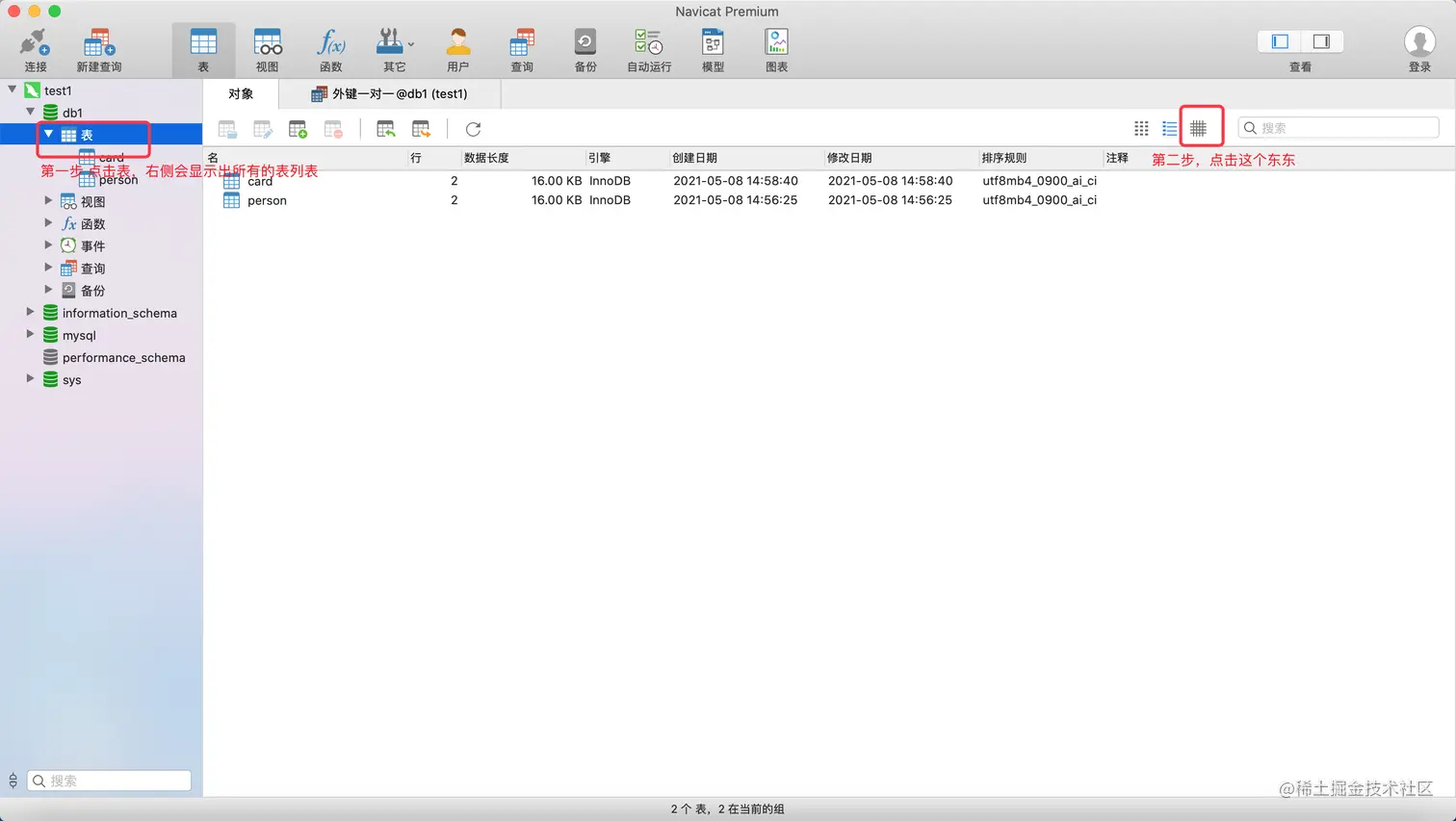Open the 模型 model toolbar icon

coord(713,50)
